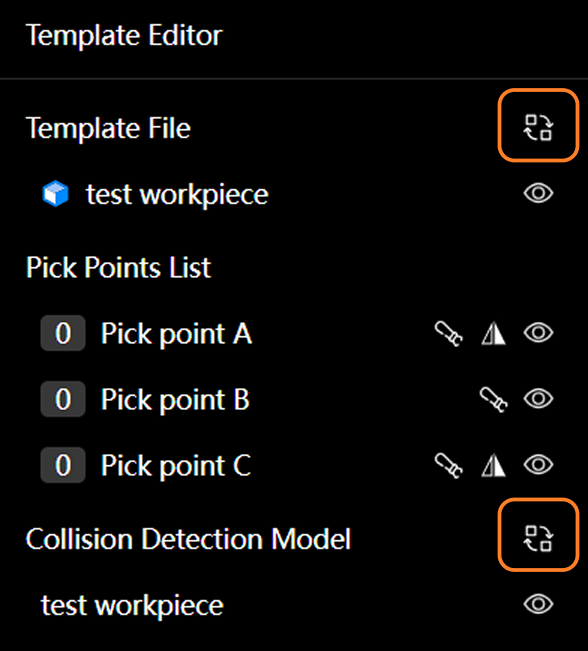
Task: Toggle visibility of collision model test workpiece
Action: [538, 604]
